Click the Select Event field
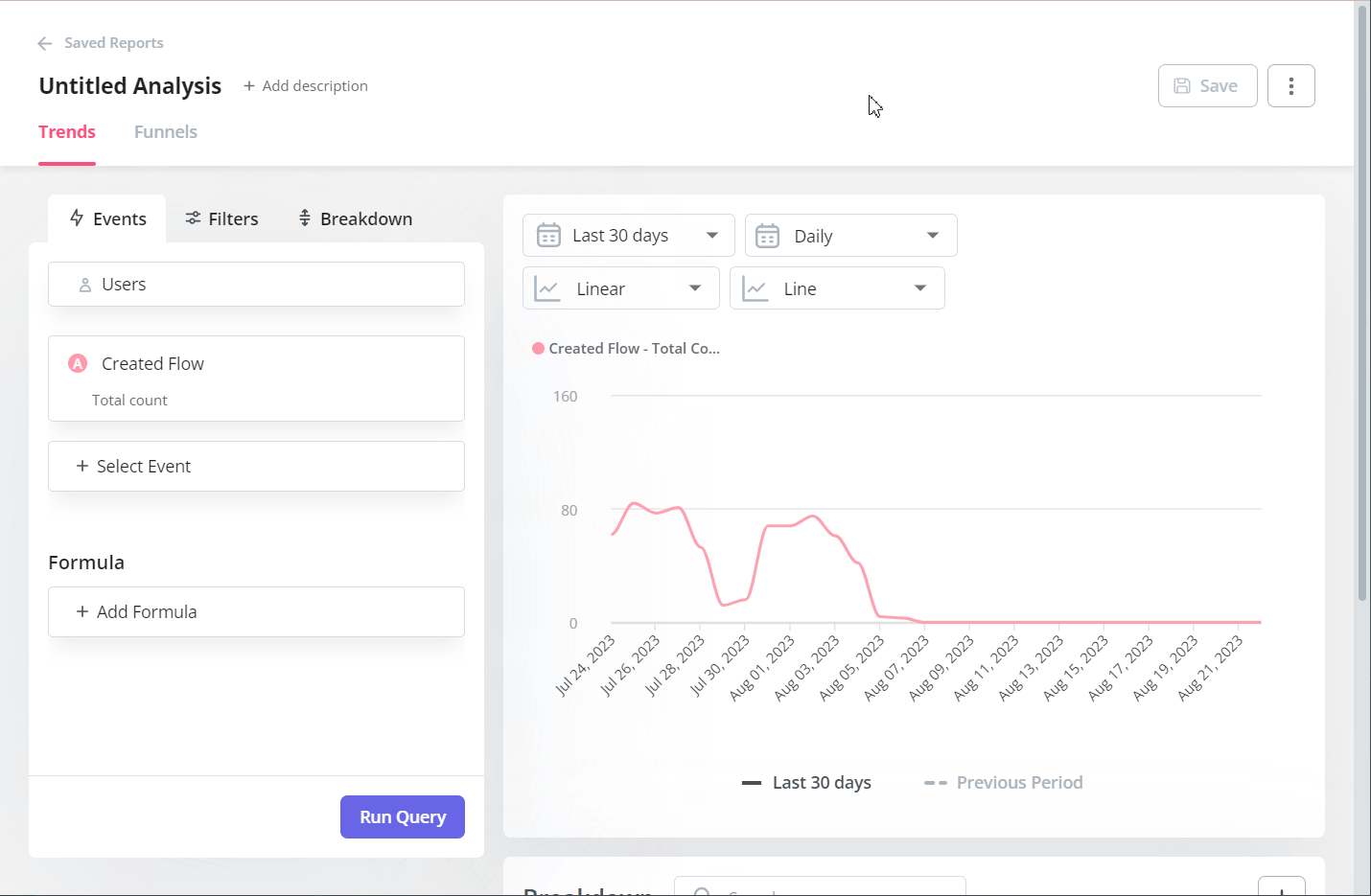This screenshot has height=896, width=1371. tap(256, 466)
